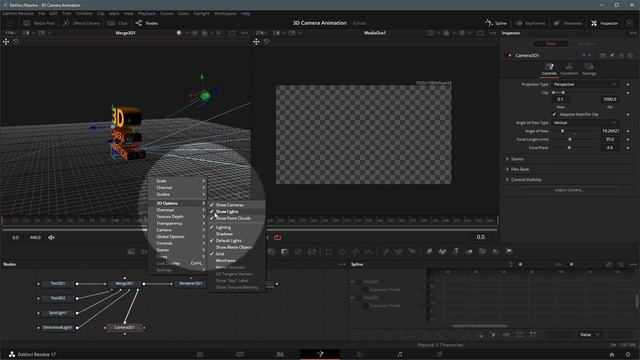Select the Modifiers button in the Inspector
Viewport: 640px width, 360px height.
pos(586,44)
